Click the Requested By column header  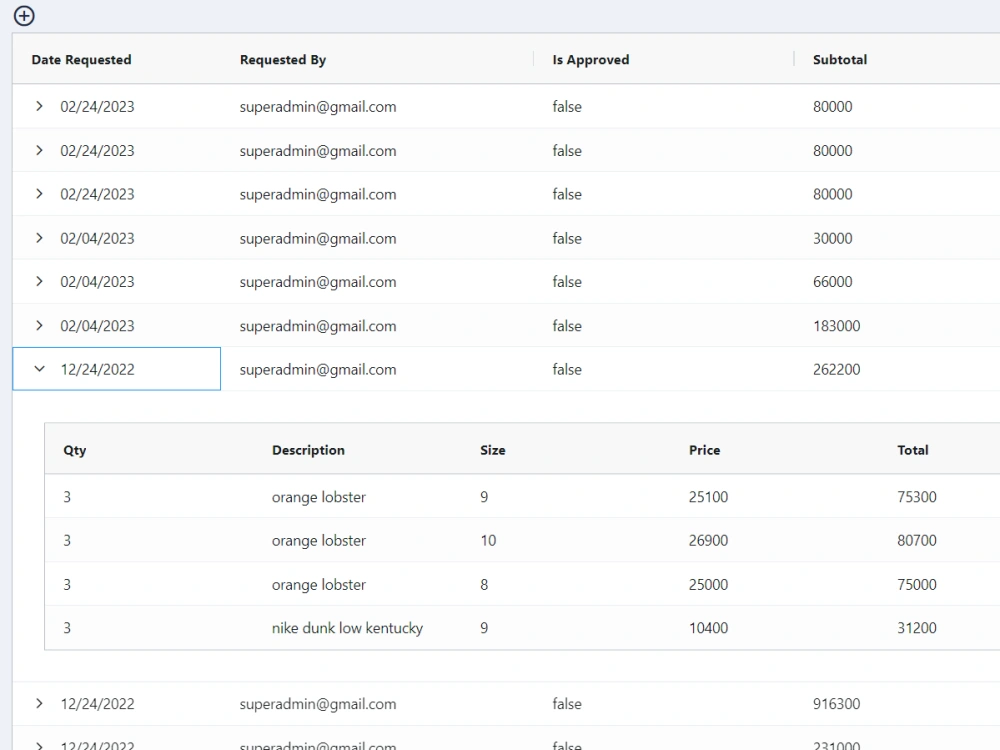[x=282, y=59]
